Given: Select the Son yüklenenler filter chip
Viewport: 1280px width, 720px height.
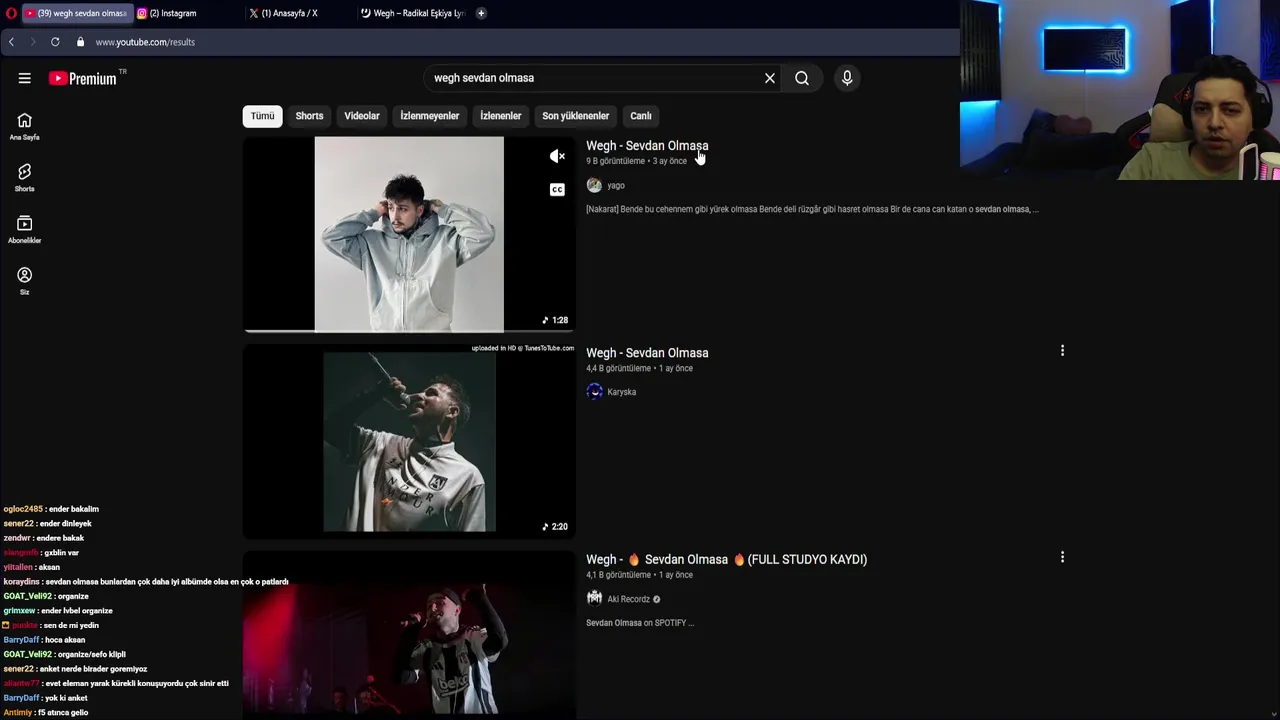Looking at the screenshot, I should pyautogui.click(x=575, y=116).
